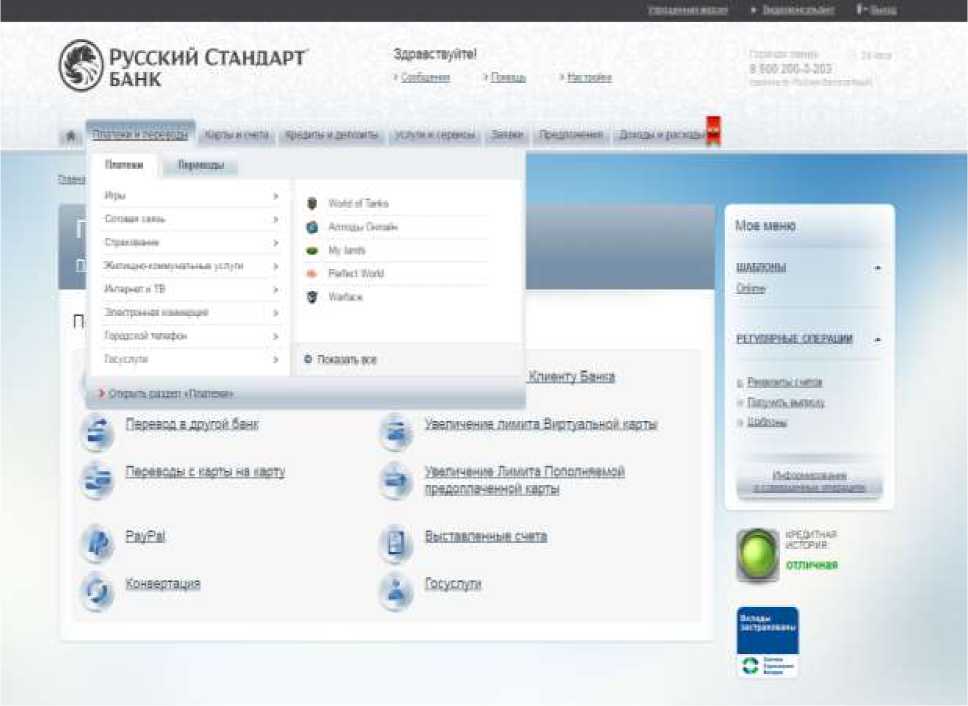Click the Выход logout link
This screenshot has height=706, width=968.
883,10
